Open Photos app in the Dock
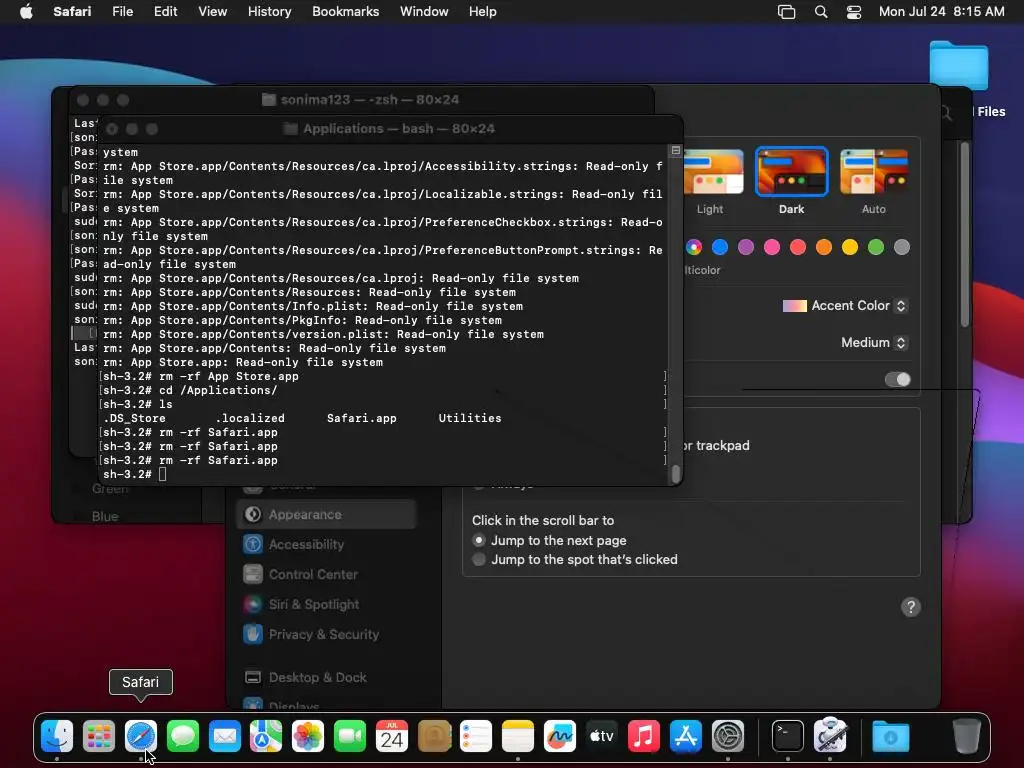The height and width of the screenshot is (768, 1024). pos(308,736)
